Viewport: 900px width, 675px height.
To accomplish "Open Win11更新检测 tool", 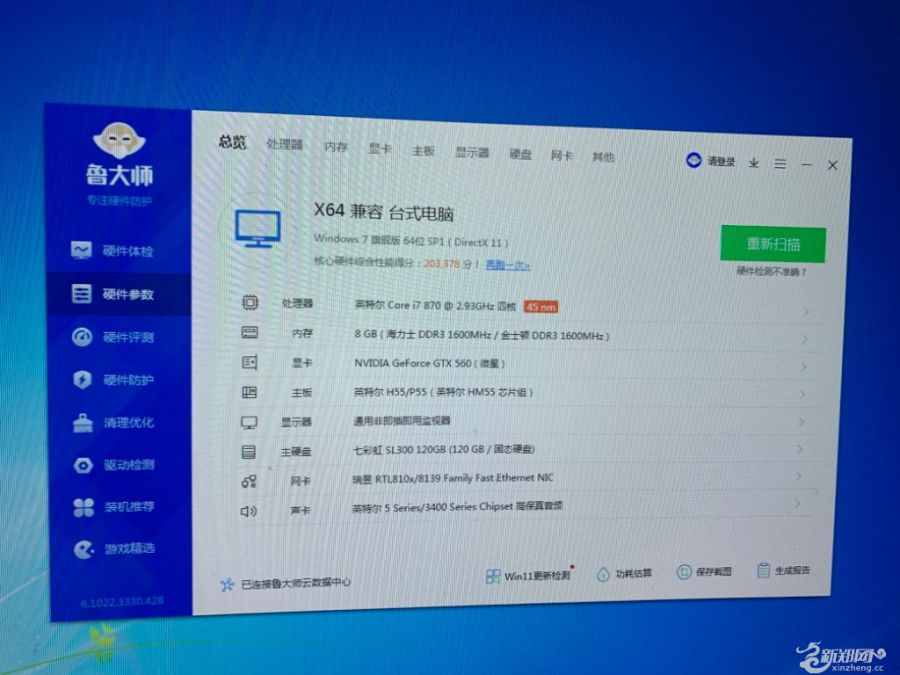I will (x=528, y=576).
